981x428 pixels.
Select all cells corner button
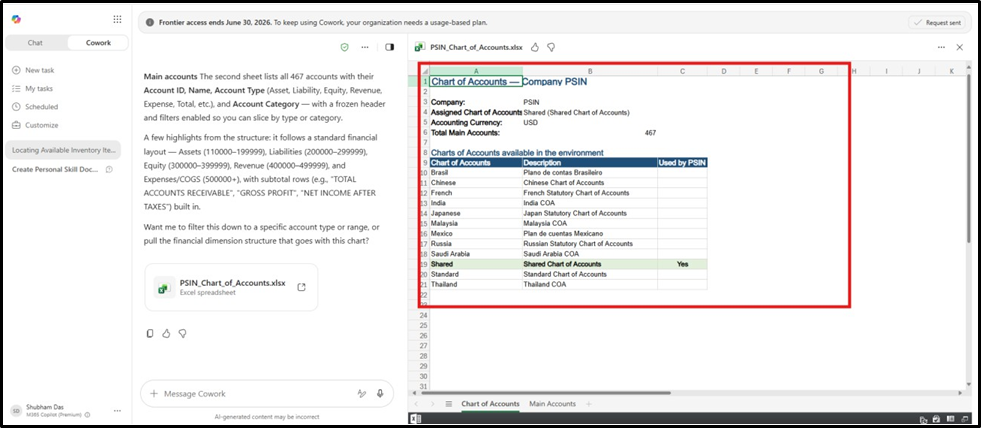click(x=424, y=71)
